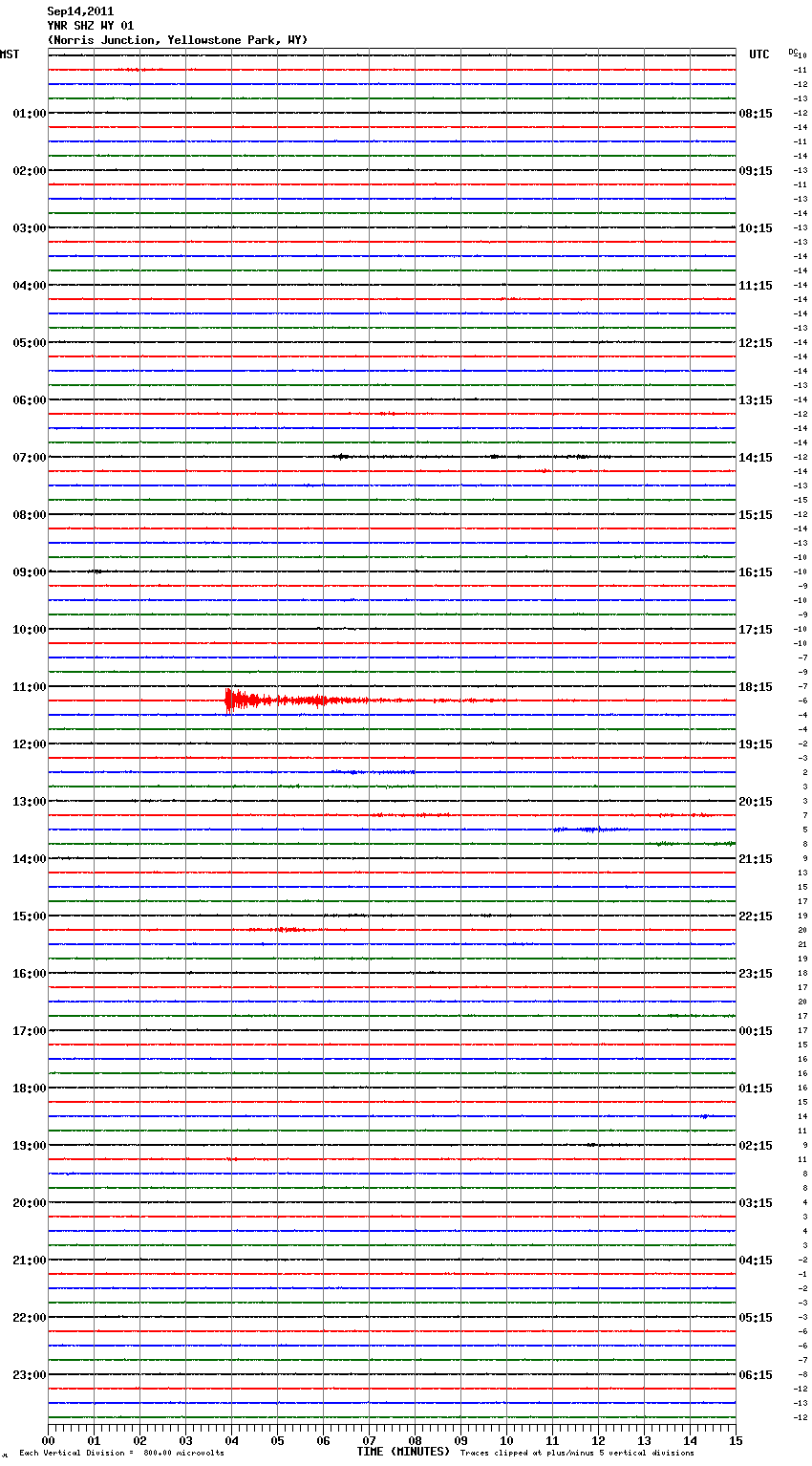Select the 08:00 MST time label
The height and width of the screenshot is (1466, 812).
(29, 515)
